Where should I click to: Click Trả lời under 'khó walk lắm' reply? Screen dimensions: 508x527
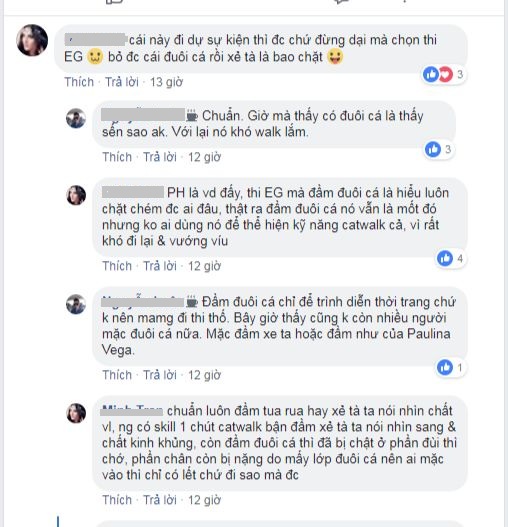[160, 157]
